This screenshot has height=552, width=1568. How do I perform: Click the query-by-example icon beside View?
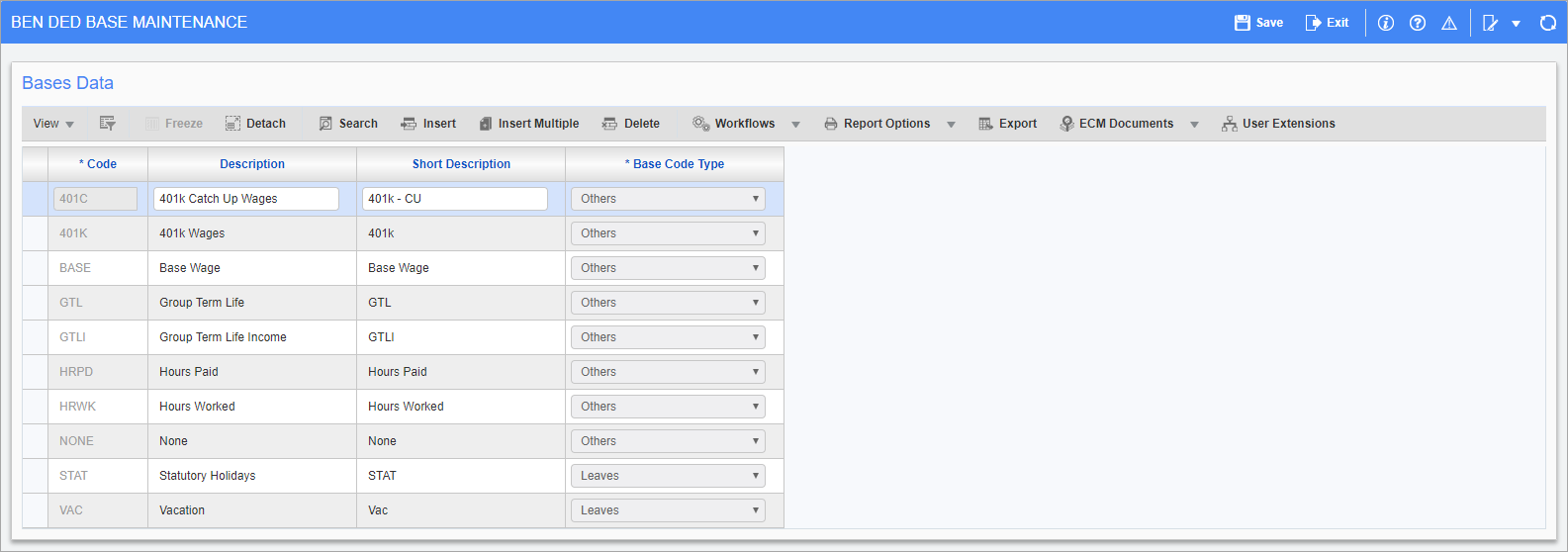tap(108, 124)
